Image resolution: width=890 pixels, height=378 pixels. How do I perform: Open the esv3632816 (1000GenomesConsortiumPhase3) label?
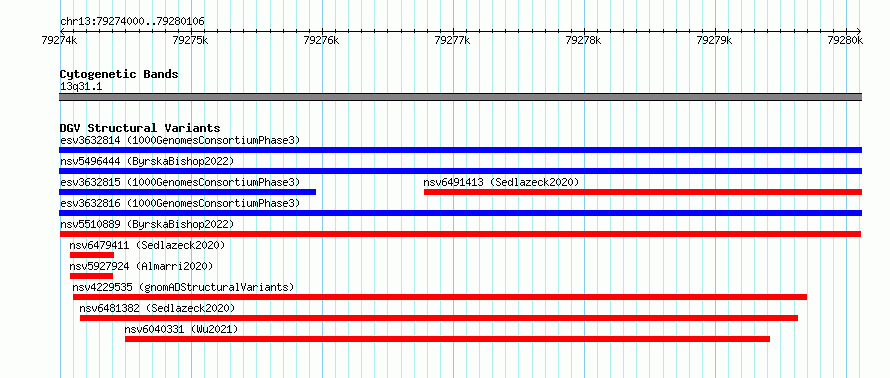coord(180,203)
